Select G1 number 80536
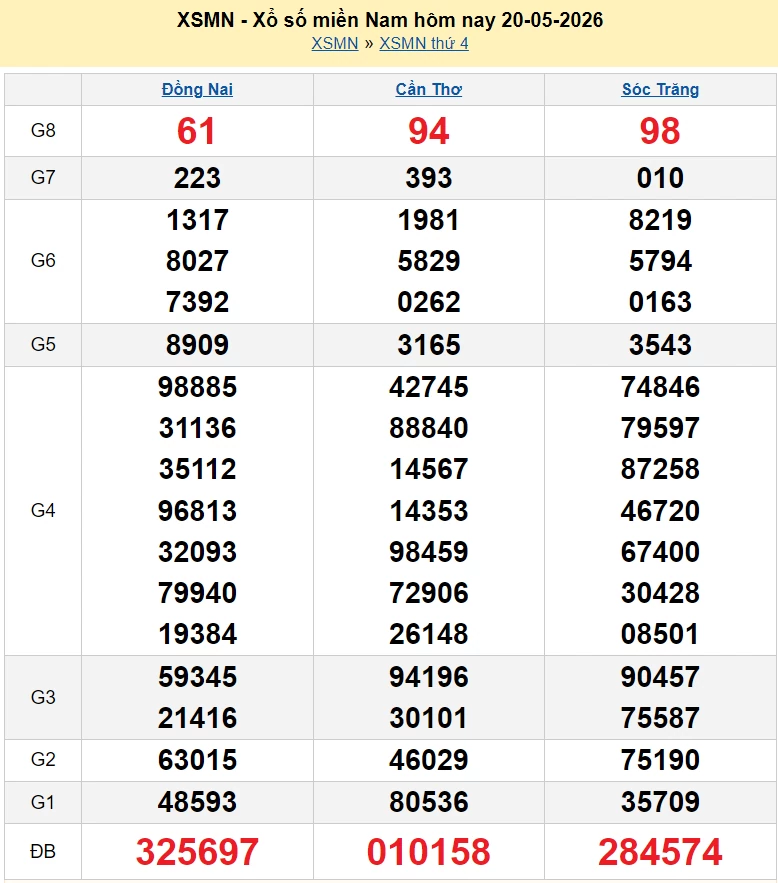The height and width of the screenshot is (883, 778). pos(429,802)
